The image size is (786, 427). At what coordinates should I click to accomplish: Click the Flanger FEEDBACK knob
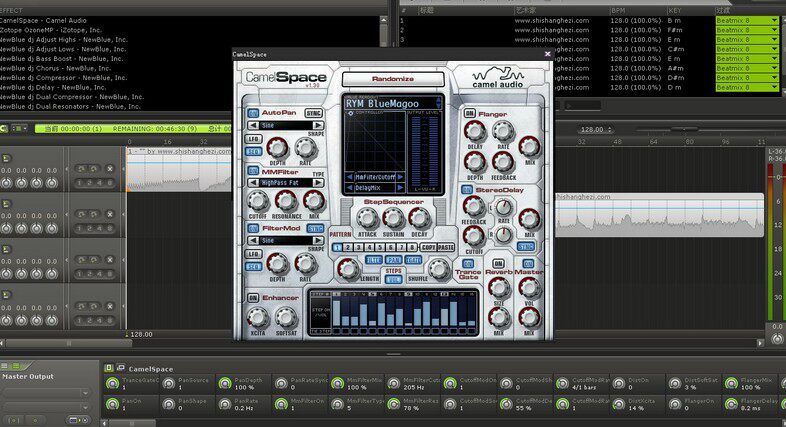pyautogui.click(x=503, y=162)
